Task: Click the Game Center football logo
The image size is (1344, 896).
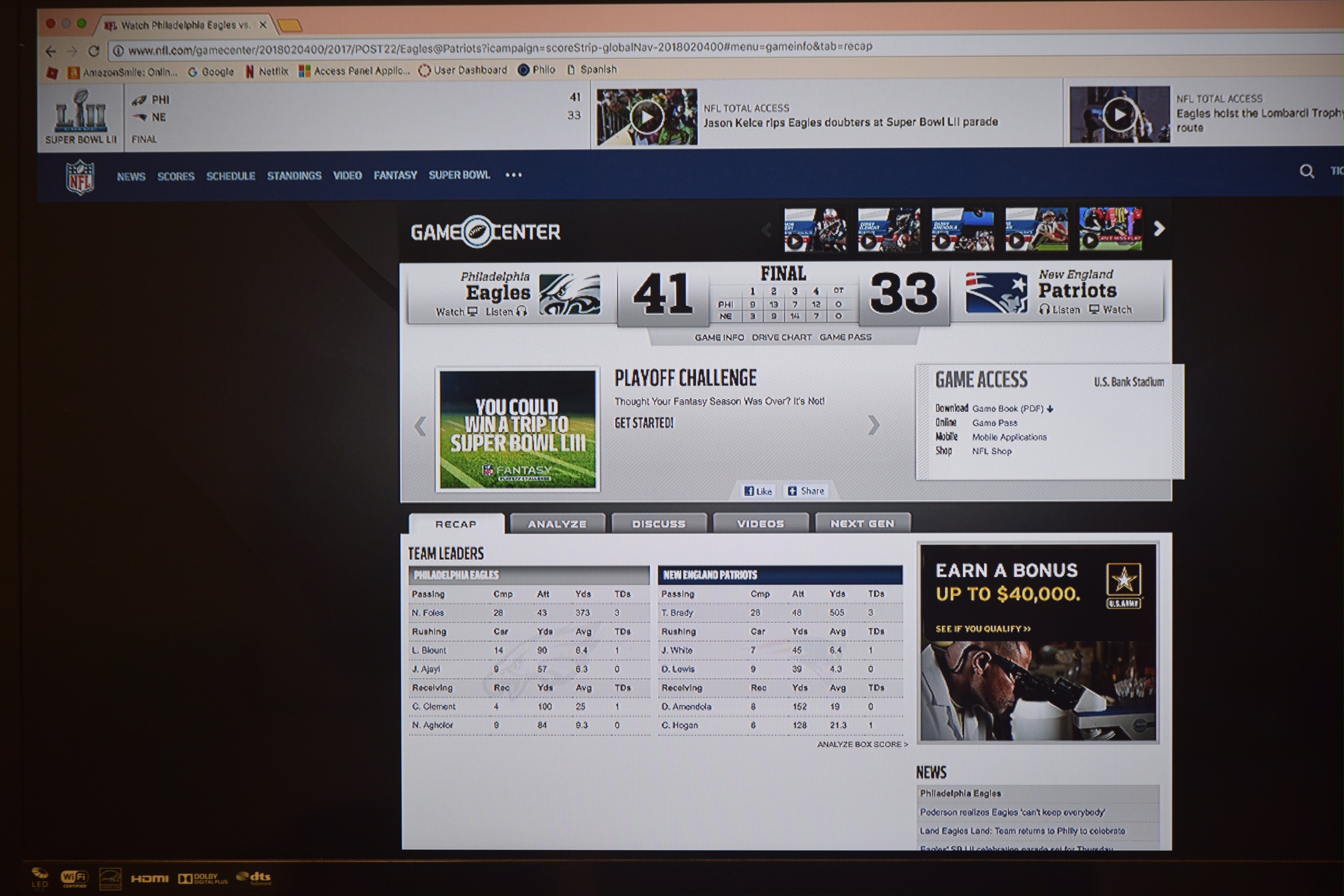Action: tap(477, 232)
